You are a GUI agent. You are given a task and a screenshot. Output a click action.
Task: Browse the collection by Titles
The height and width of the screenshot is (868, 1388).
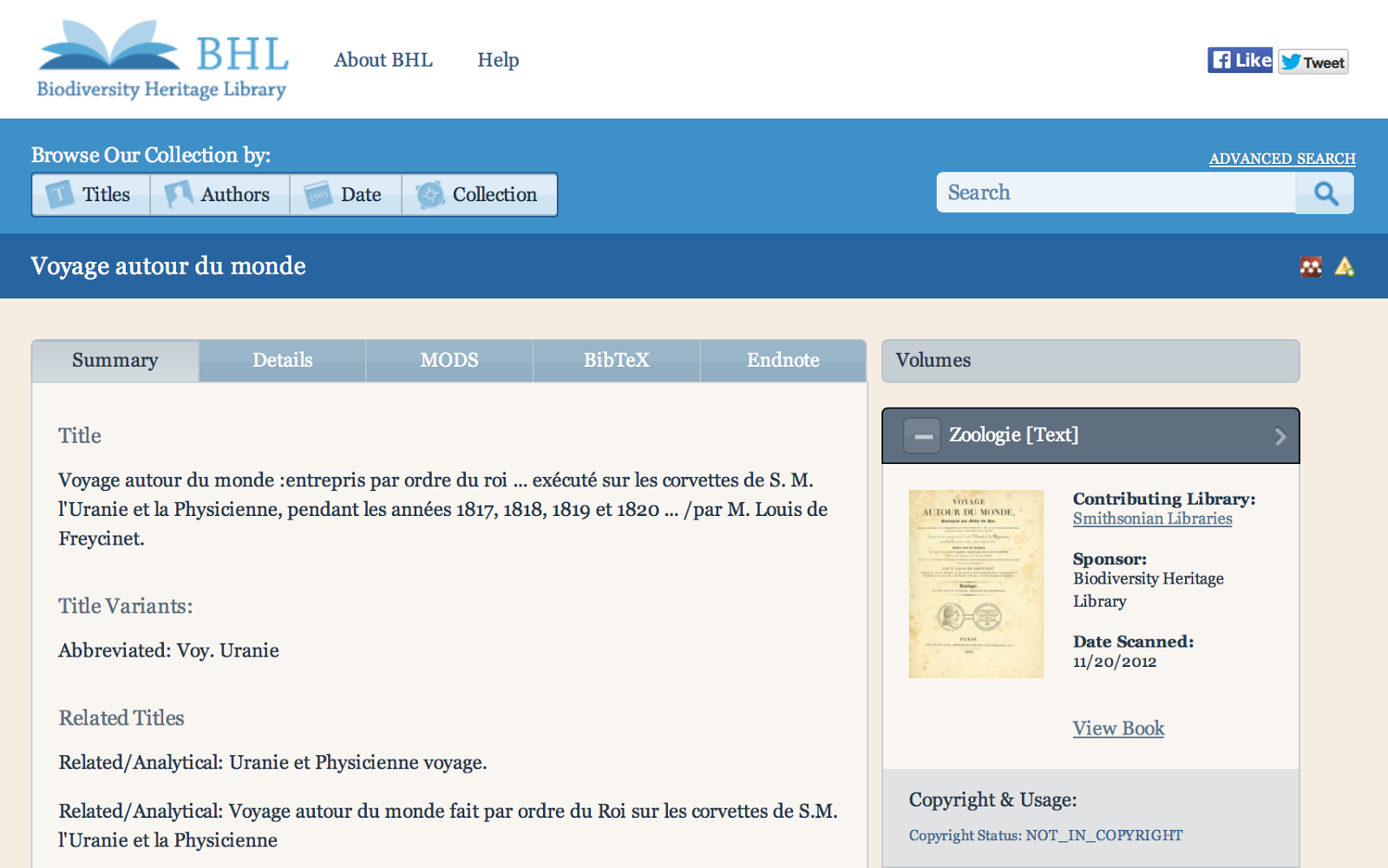coord(91,194)
